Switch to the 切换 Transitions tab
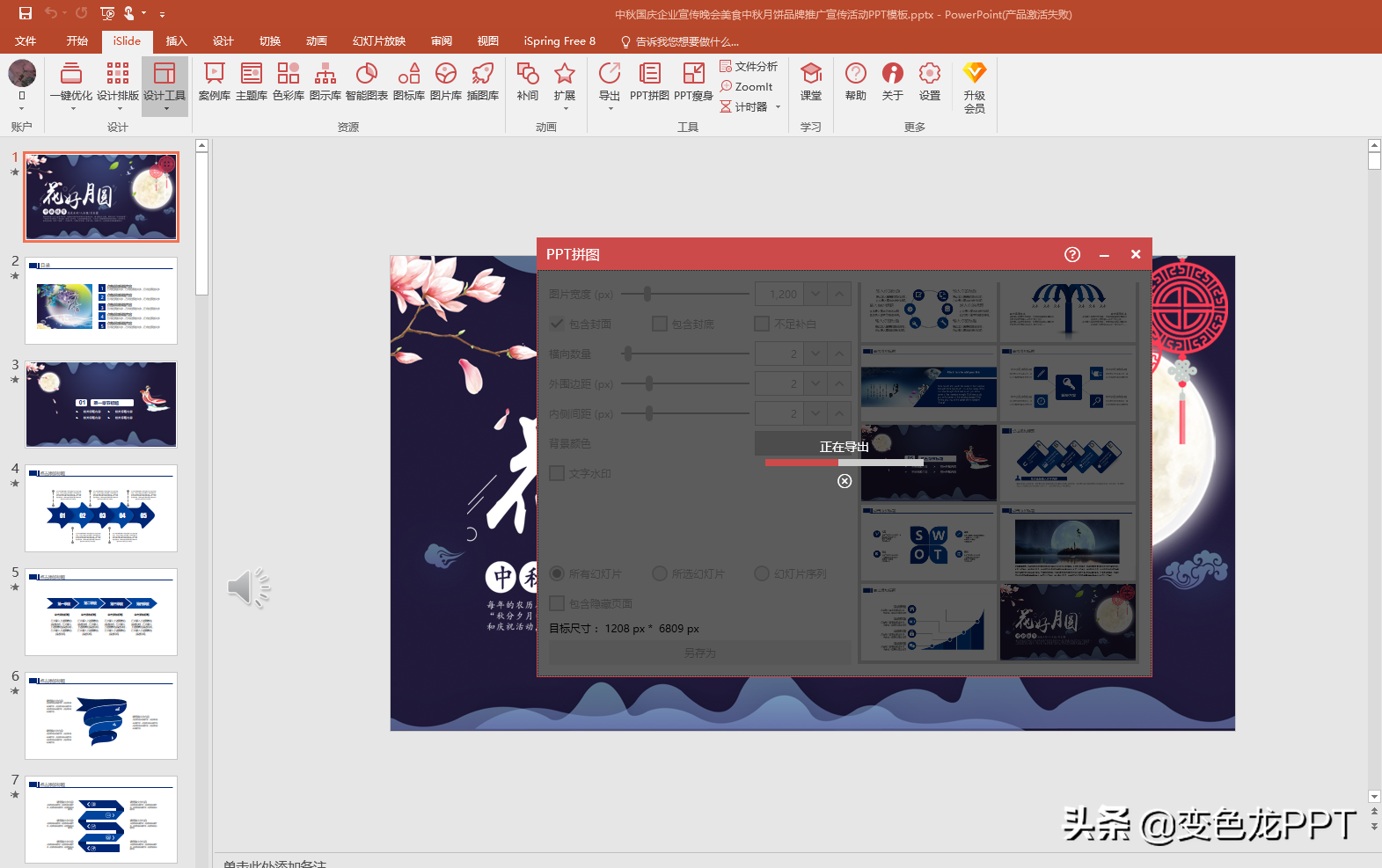The height and width of the screenshot is (868, 1382). tap(270, 41)
